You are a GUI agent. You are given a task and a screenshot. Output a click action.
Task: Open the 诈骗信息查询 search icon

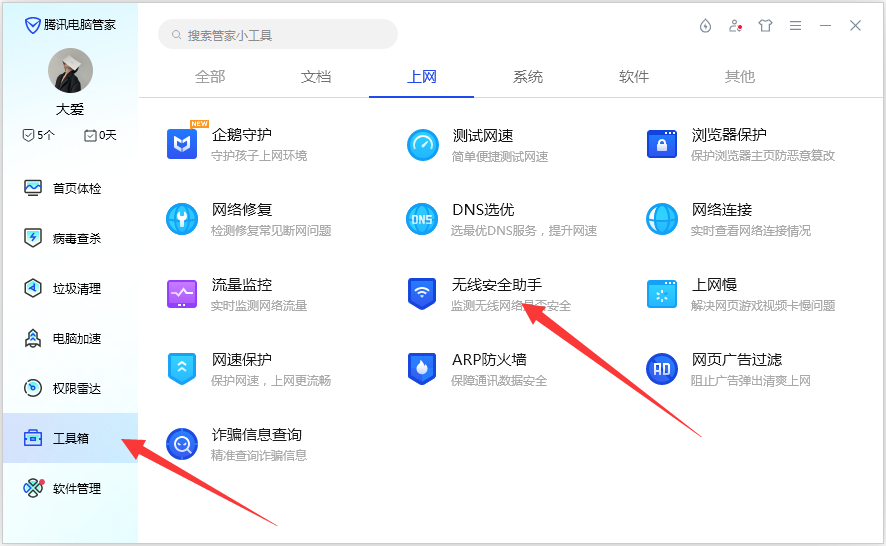coord(182,444)
